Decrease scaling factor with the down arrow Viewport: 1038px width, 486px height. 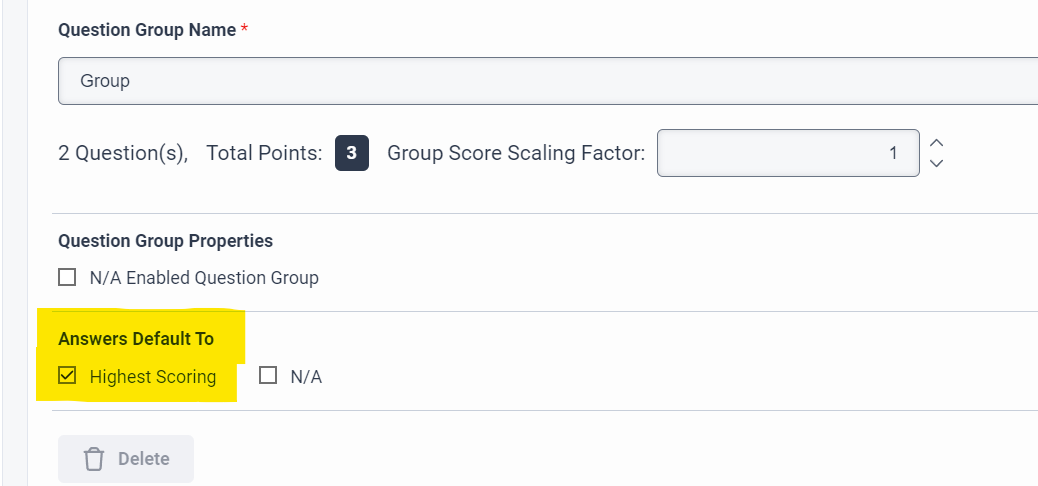pos(936,163)
